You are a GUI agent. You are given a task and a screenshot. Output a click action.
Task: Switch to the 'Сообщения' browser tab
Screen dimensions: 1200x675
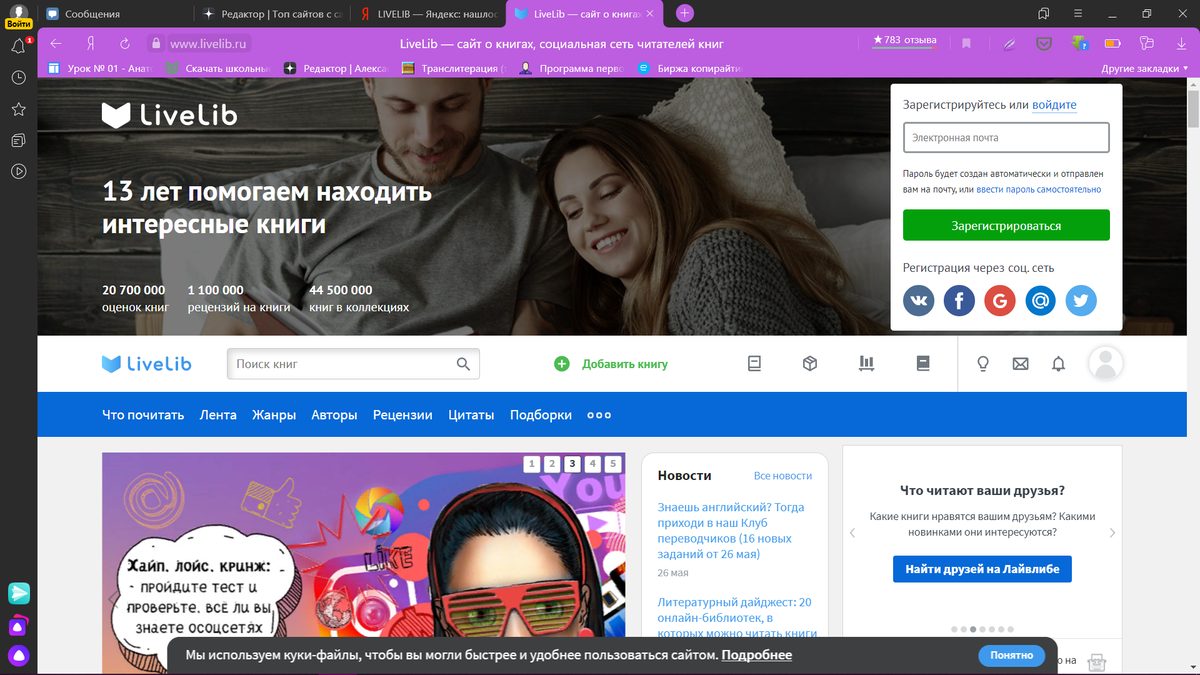click(113, 14)
